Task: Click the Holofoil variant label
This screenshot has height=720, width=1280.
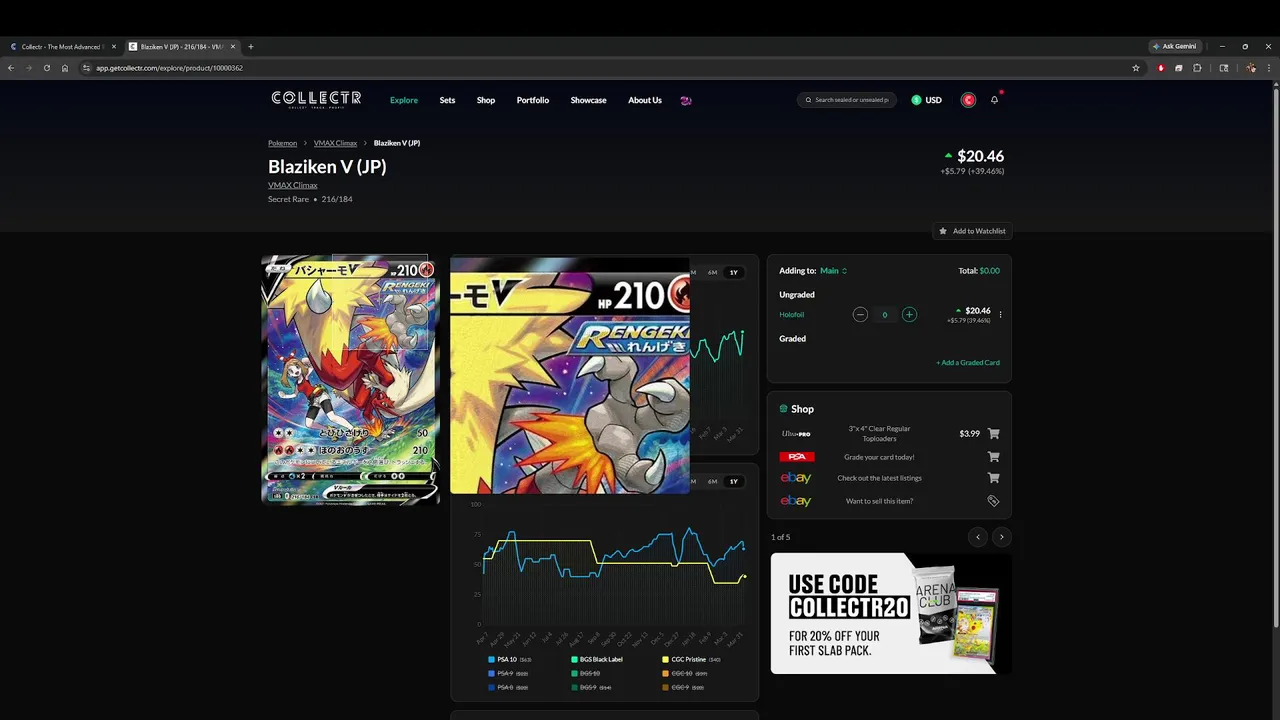Action: click(792, 315)
